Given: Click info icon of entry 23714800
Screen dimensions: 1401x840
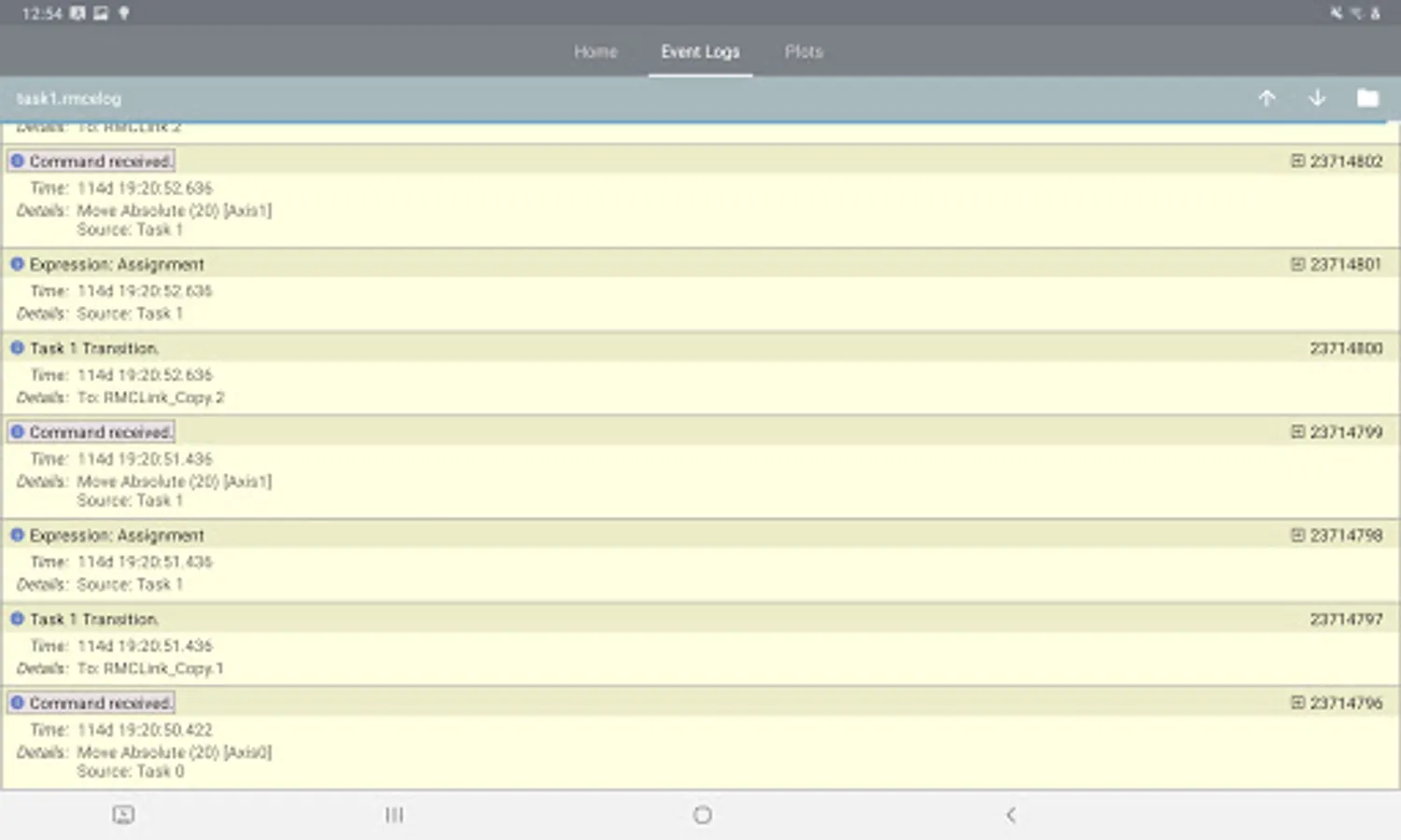Looking at the screenshot, I should coord(17,348).
